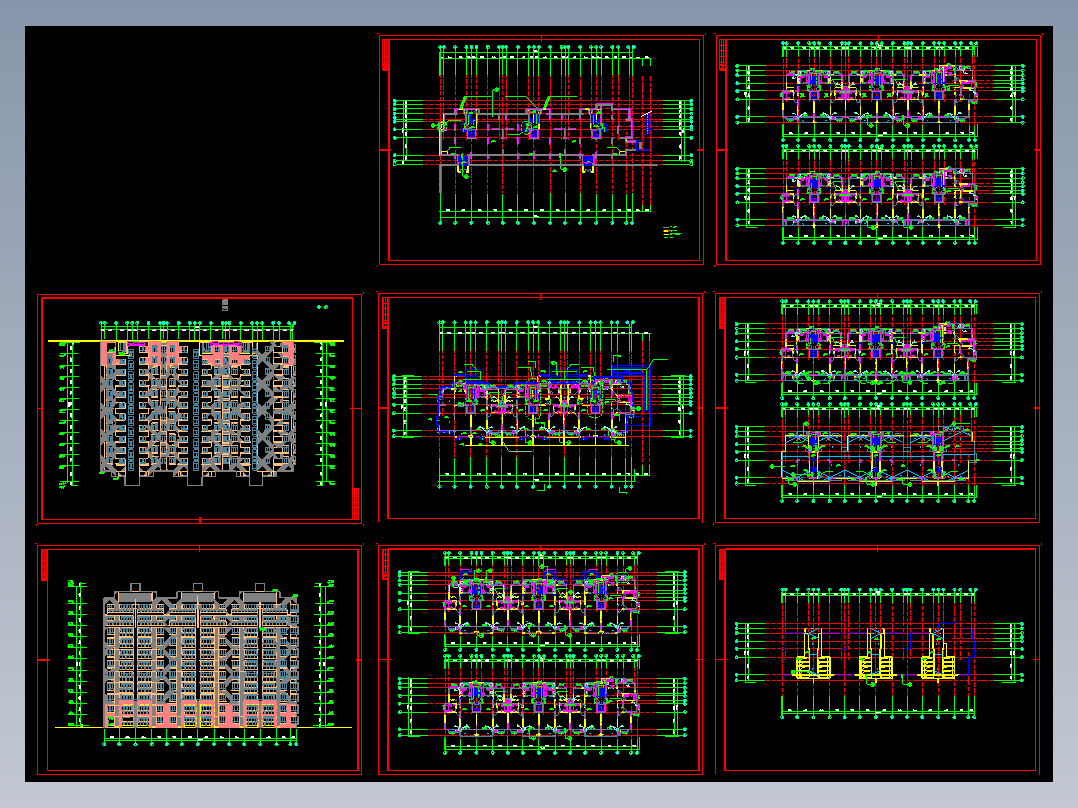
Task: Select the single floor plan with blue outline walls
Action: [541, 408]
